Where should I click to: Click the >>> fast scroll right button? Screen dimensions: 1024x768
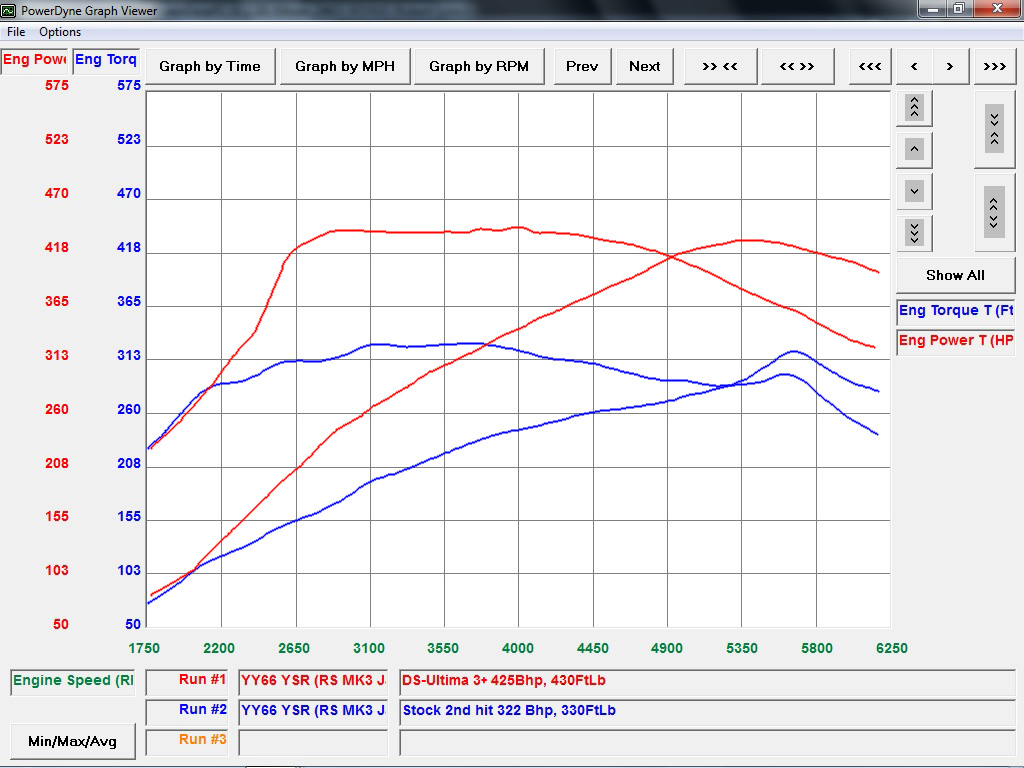(x=995, y=66)
